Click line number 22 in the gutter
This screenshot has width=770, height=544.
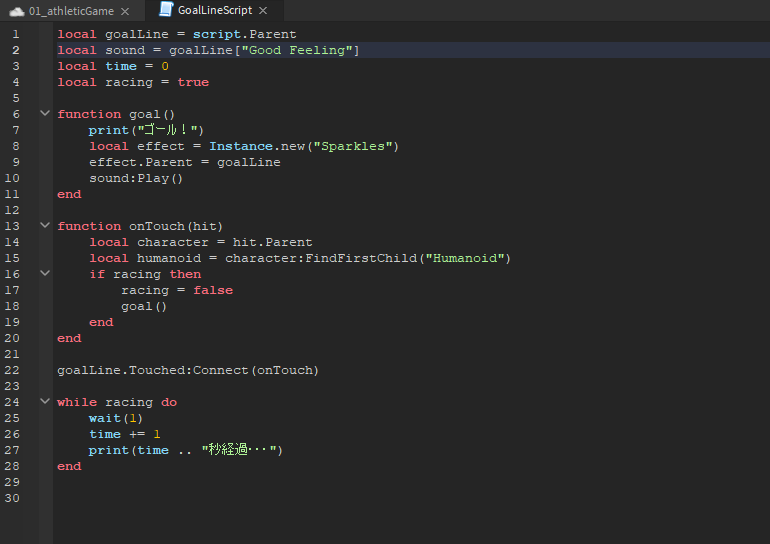12,370
